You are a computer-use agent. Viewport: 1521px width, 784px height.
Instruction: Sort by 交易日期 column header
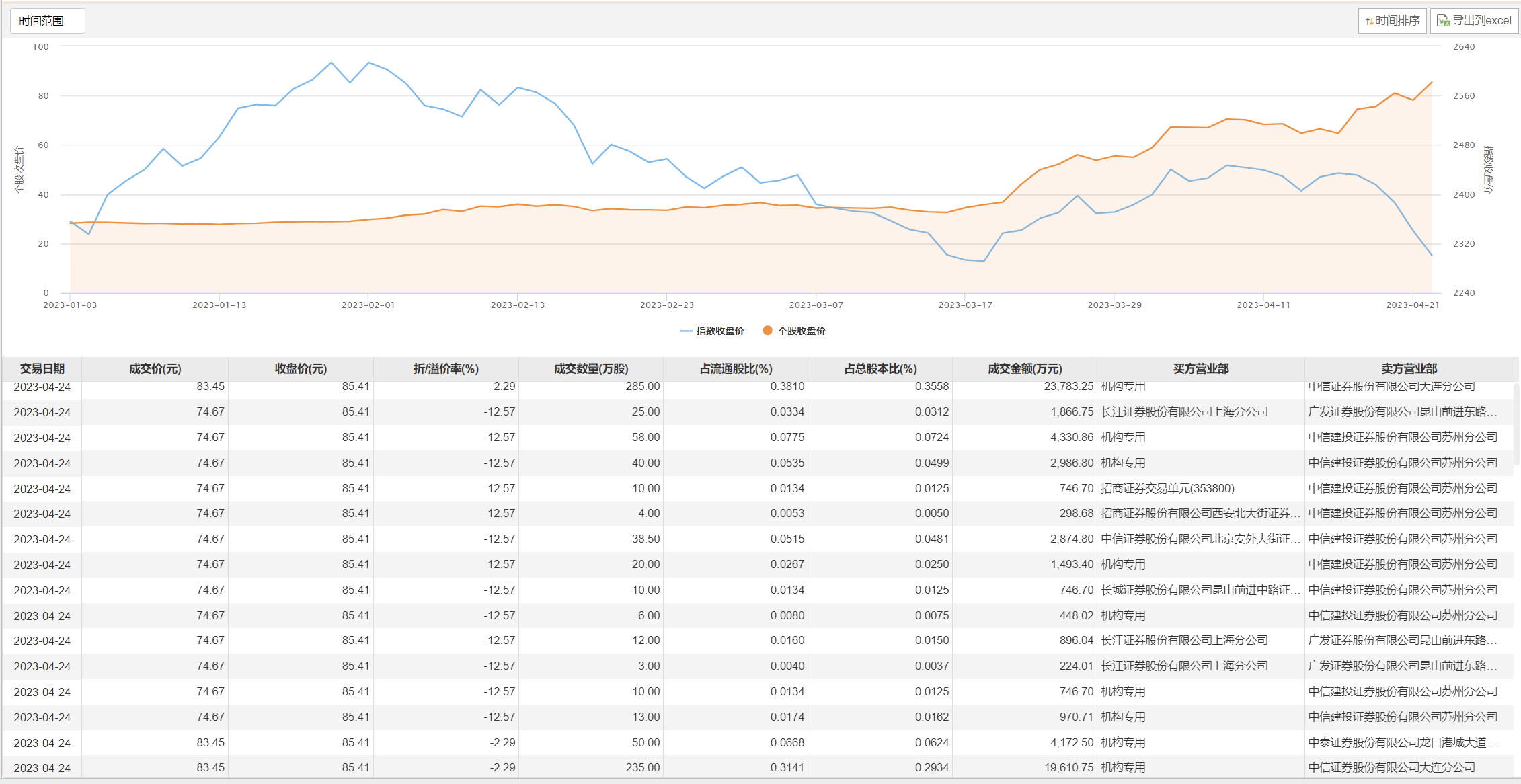[42, 368]
